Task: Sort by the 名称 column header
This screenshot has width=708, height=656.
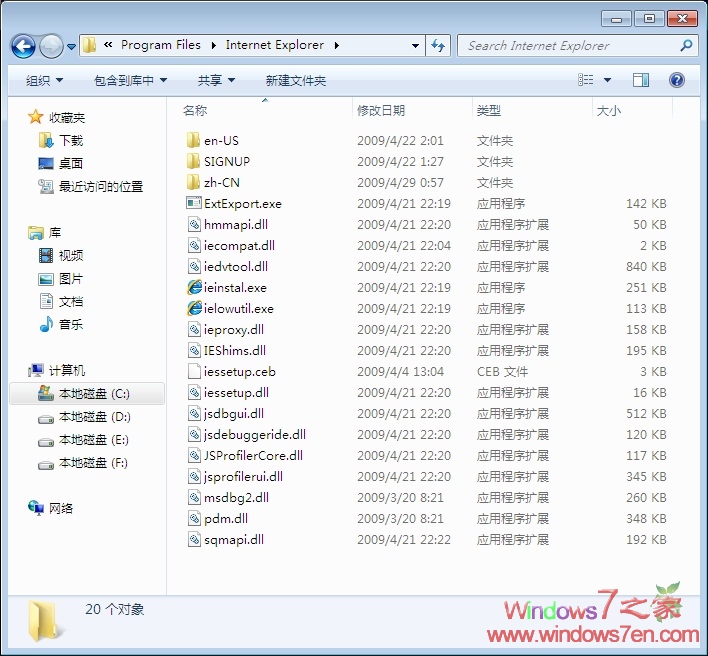Action: click(195, 110)
